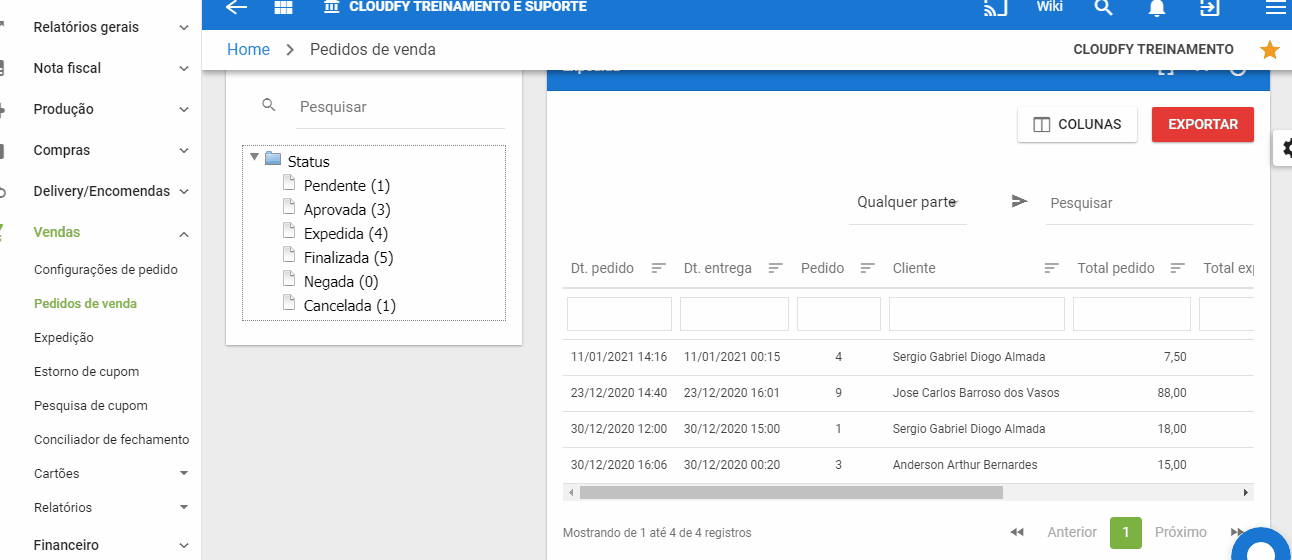1292x560 pixels.
Task: Open the top bar search icon
Action: click(1103, 8)
